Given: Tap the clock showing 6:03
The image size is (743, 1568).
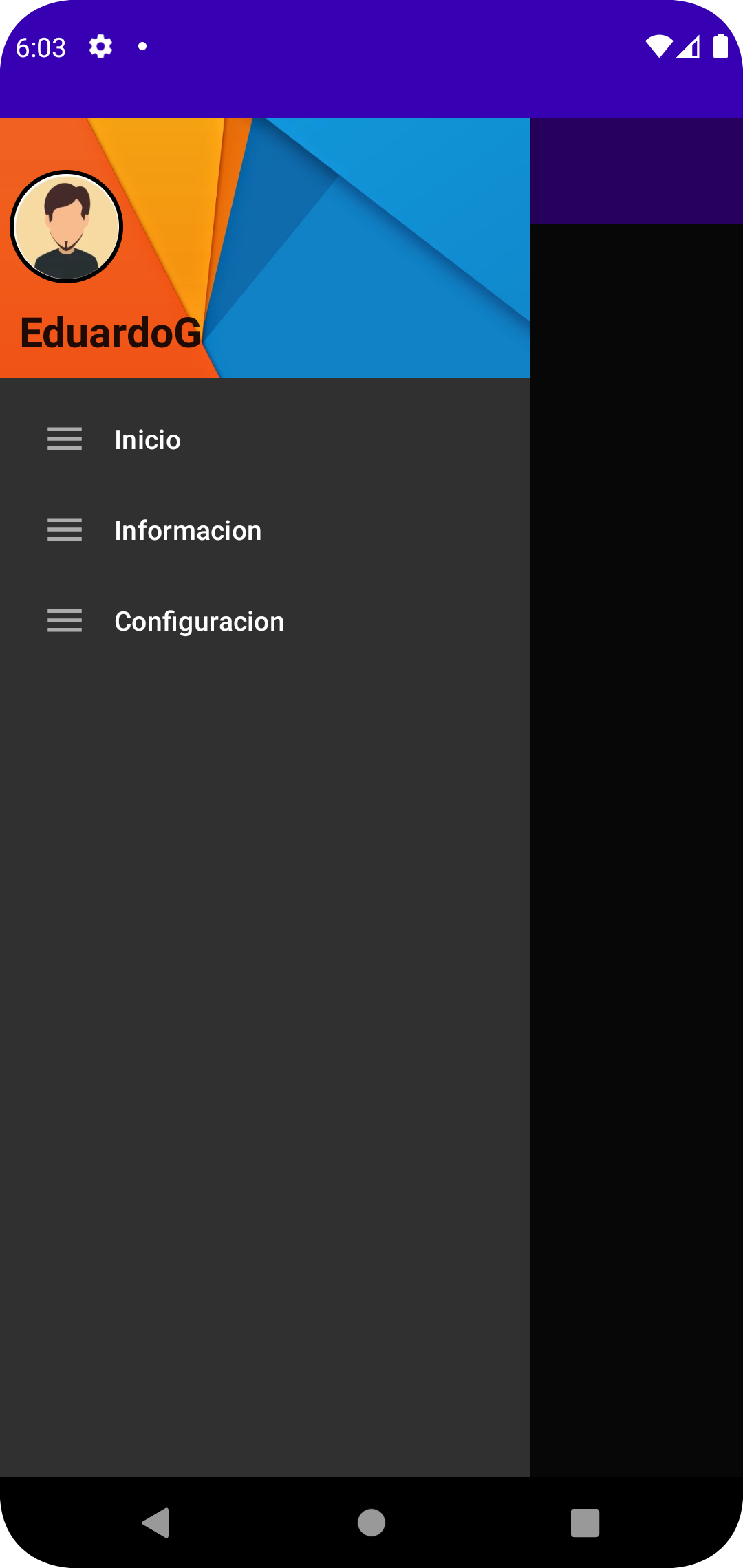Looking at the screenshot, I should (40, 46).
